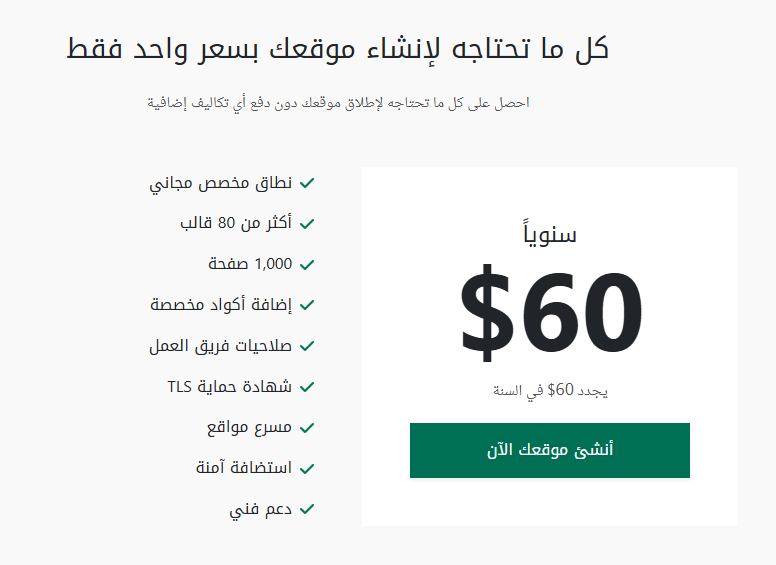Screen dimensions: 776x565
Task: Click the يجدد $60 في السنة renewal note
Action: pyautogui.click(x=550, y=390)
